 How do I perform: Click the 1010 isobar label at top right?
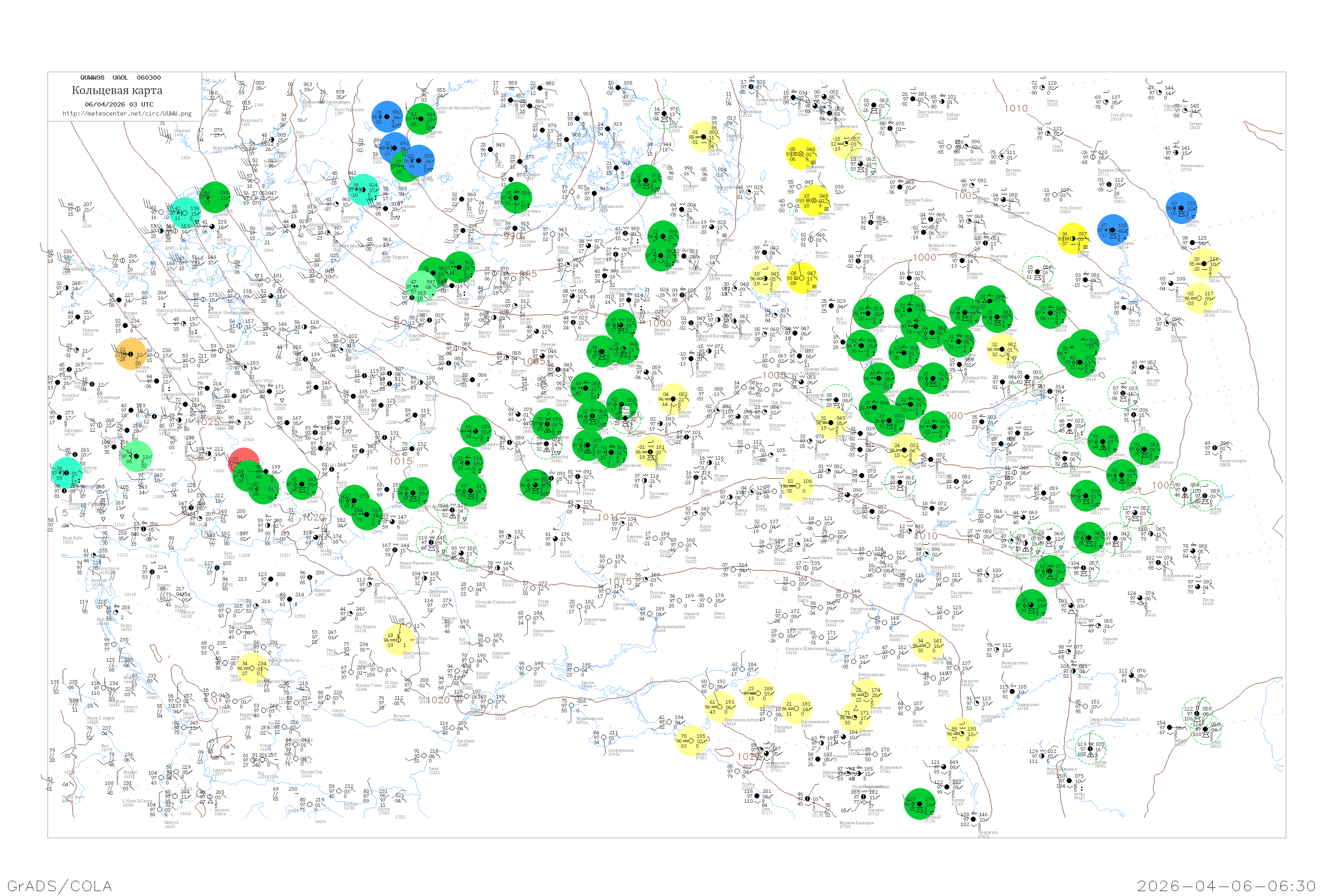1016,108
